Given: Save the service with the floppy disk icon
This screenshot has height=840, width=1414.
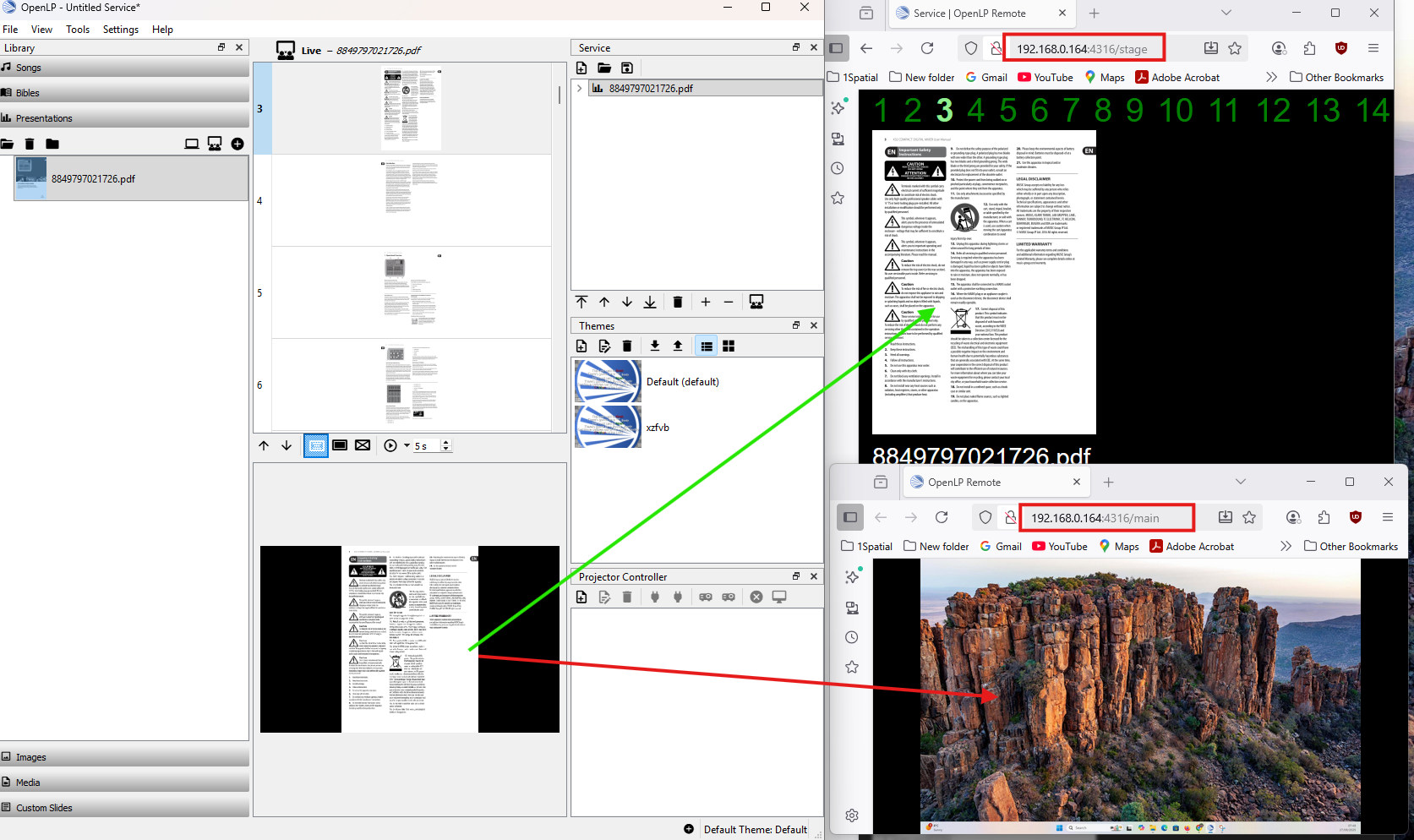Looking at the screenshot, I should tap(627, 68).
